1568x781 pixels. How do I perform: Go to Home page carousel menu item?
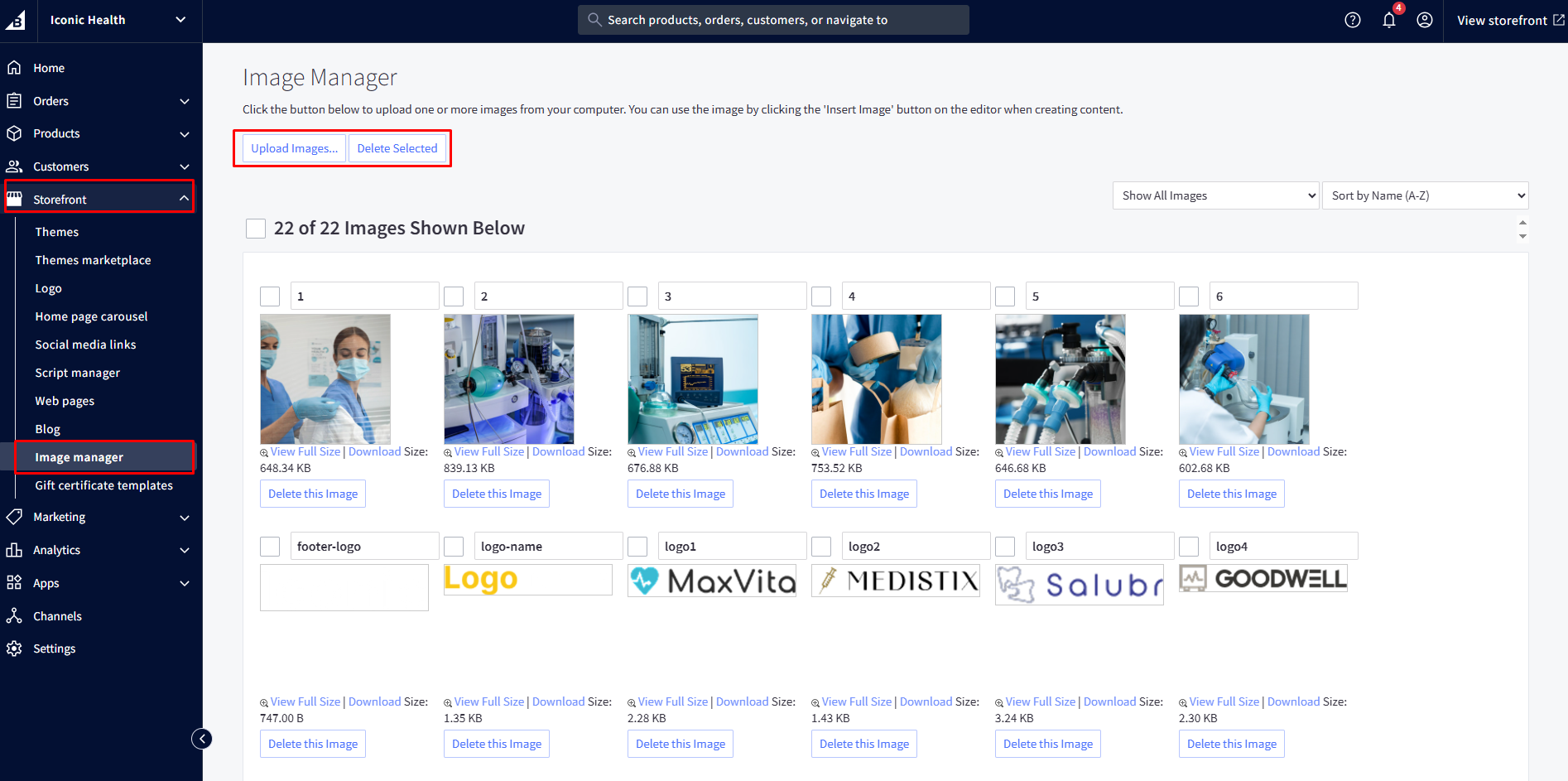click(x=91, y=316)
